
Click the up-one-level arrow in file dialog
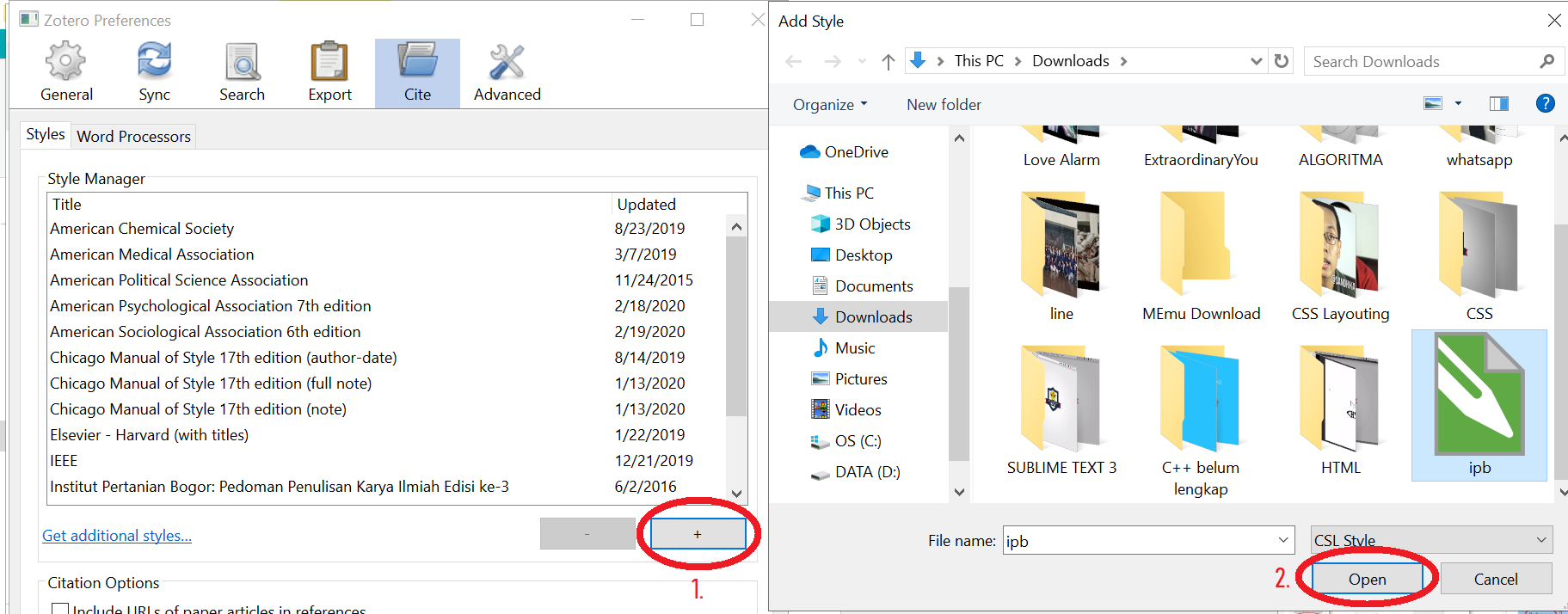[x=889, y=61]
